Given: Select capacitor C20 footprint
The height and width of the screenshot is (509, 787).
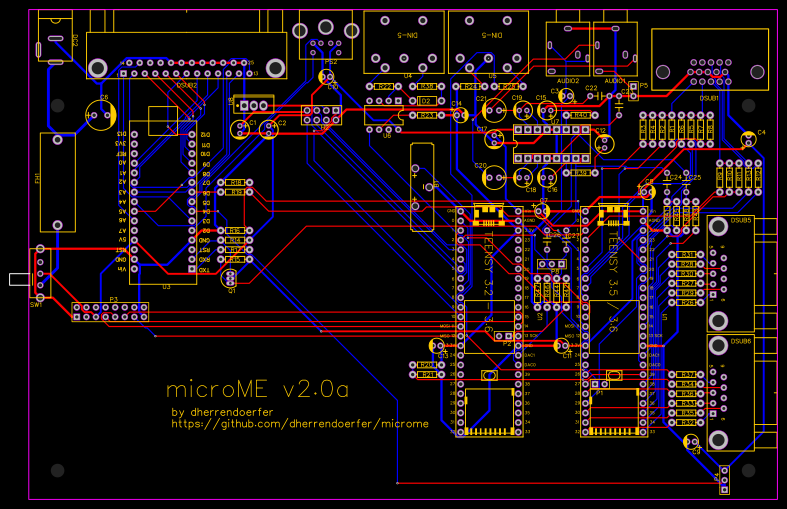Looking at the screenshot, I should (x=493, y=177).
